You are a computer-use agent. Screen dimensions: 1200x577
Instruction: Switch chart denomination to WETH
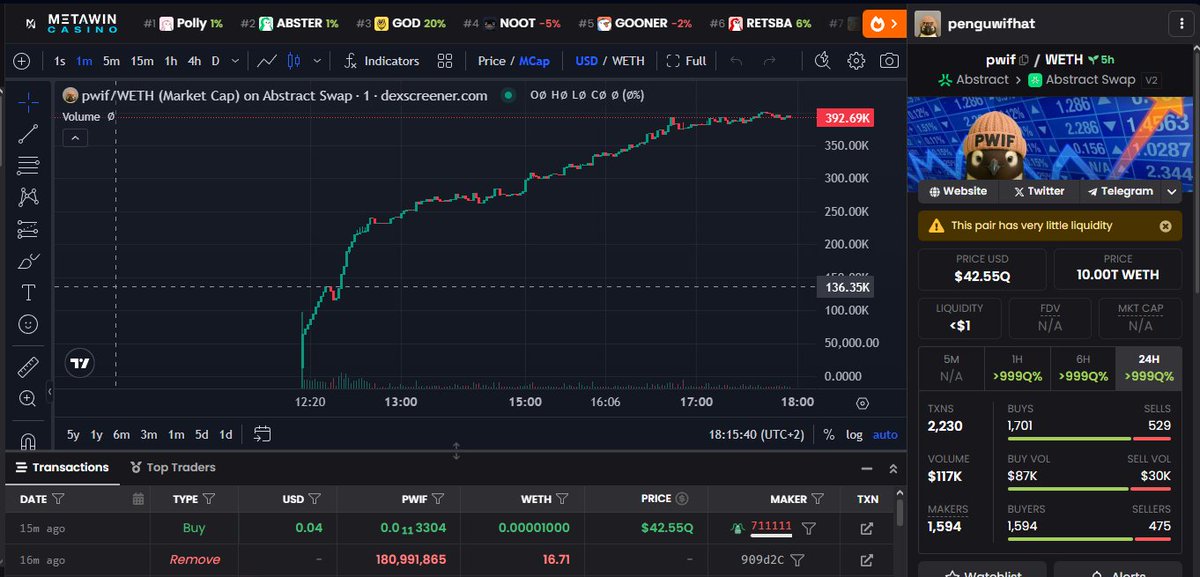tap(628, 61)
